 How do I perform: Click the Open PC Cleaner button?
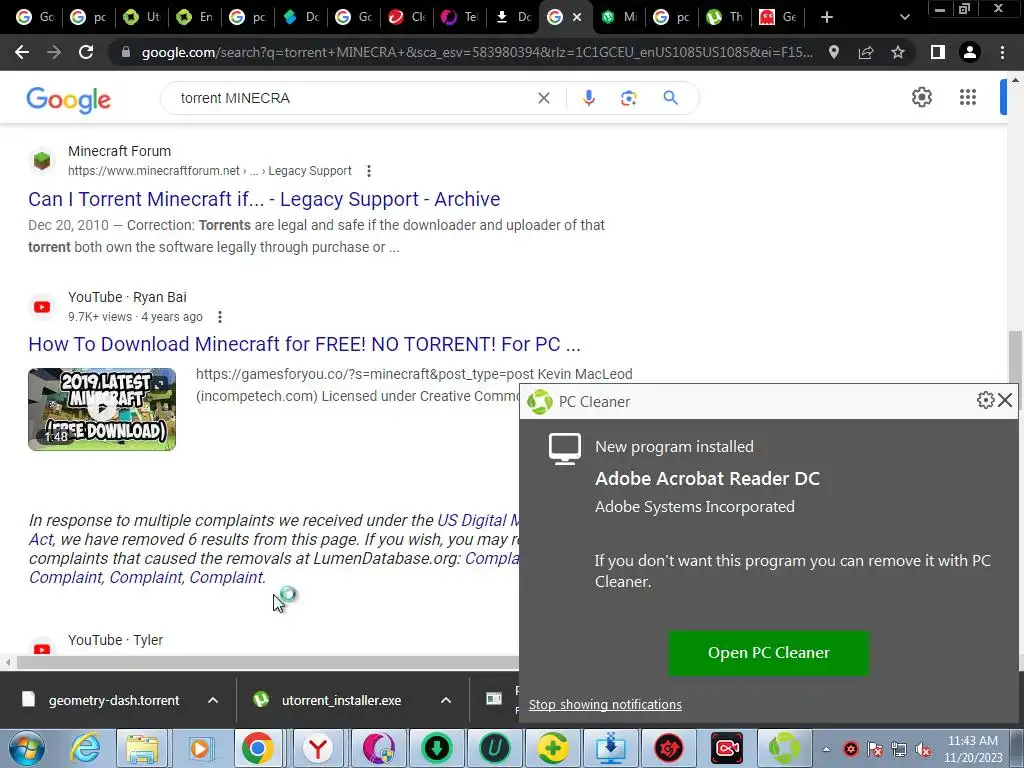click(x=769, y=652)
